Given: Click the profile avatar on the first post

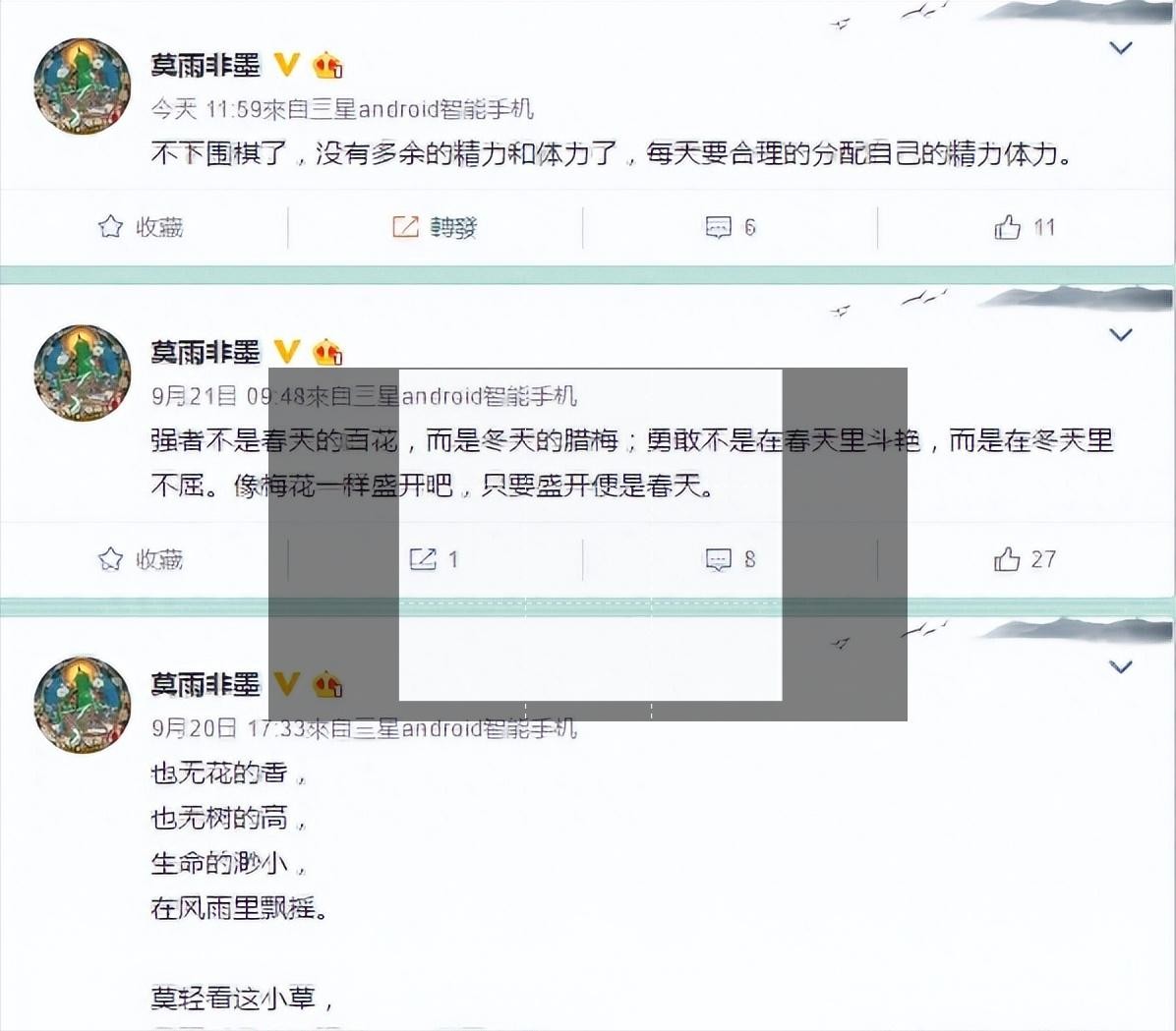Looking at the screenshot, I should 83,86.
